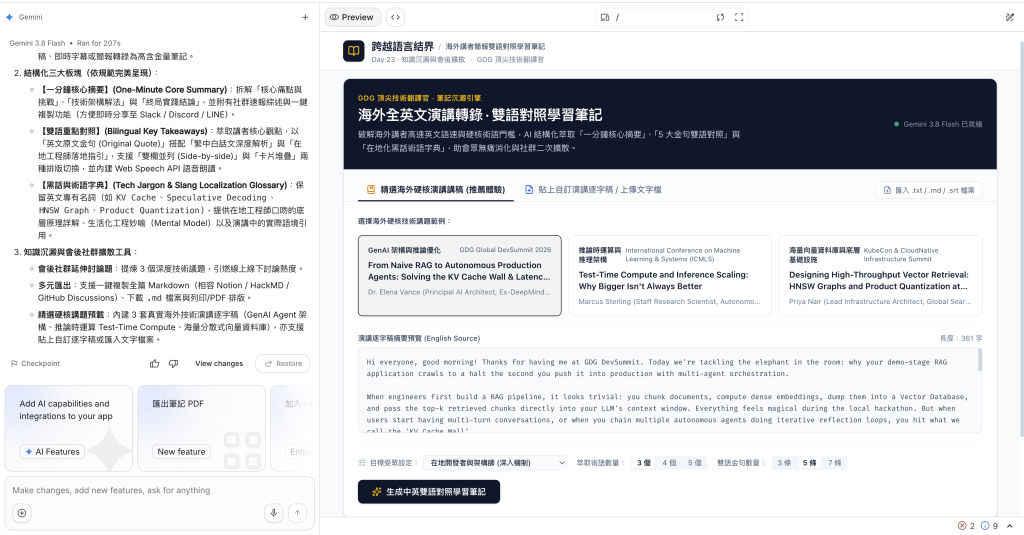The height and width of the screenshot is (535, 1024).
Task: Set 雙語金句數量 to 5 條
Action: [809, 462]
